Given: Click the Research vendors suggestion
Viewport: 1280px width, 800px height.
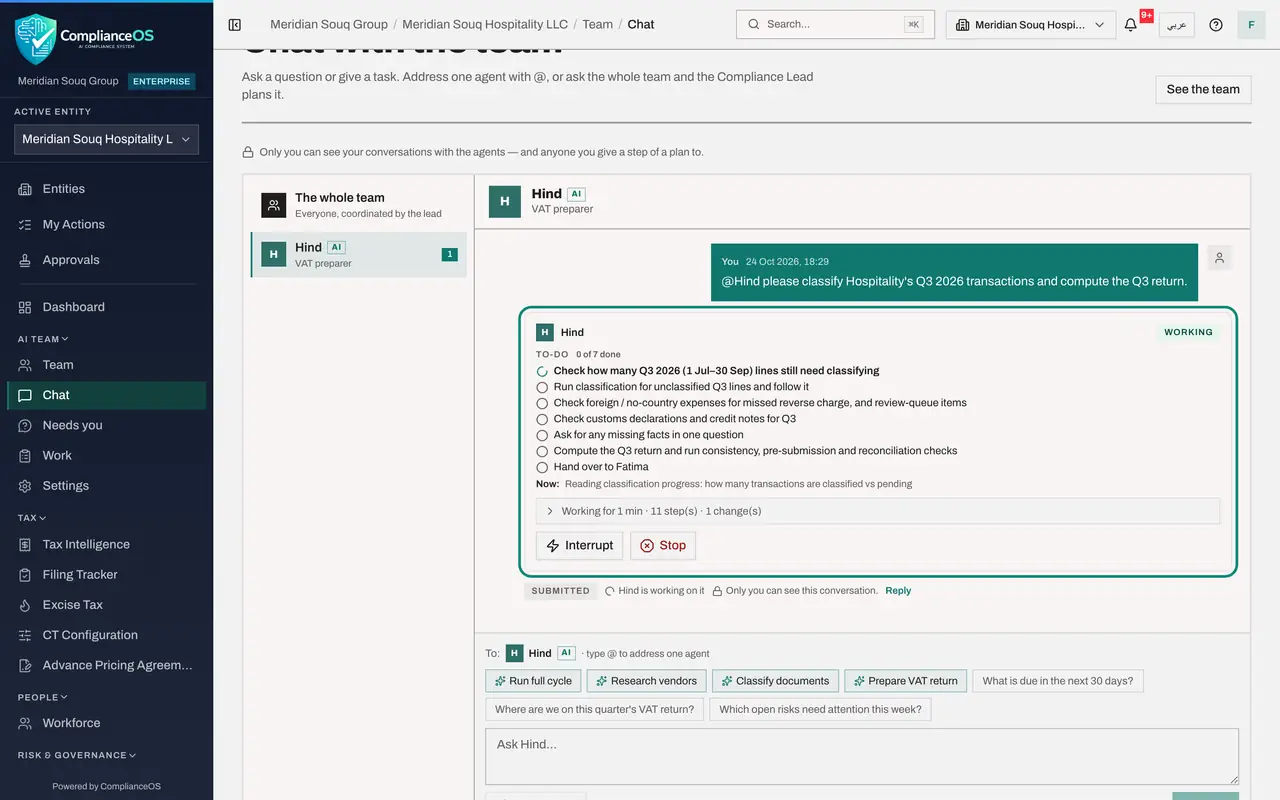Looking at the screenshot, I should [646, 681].
